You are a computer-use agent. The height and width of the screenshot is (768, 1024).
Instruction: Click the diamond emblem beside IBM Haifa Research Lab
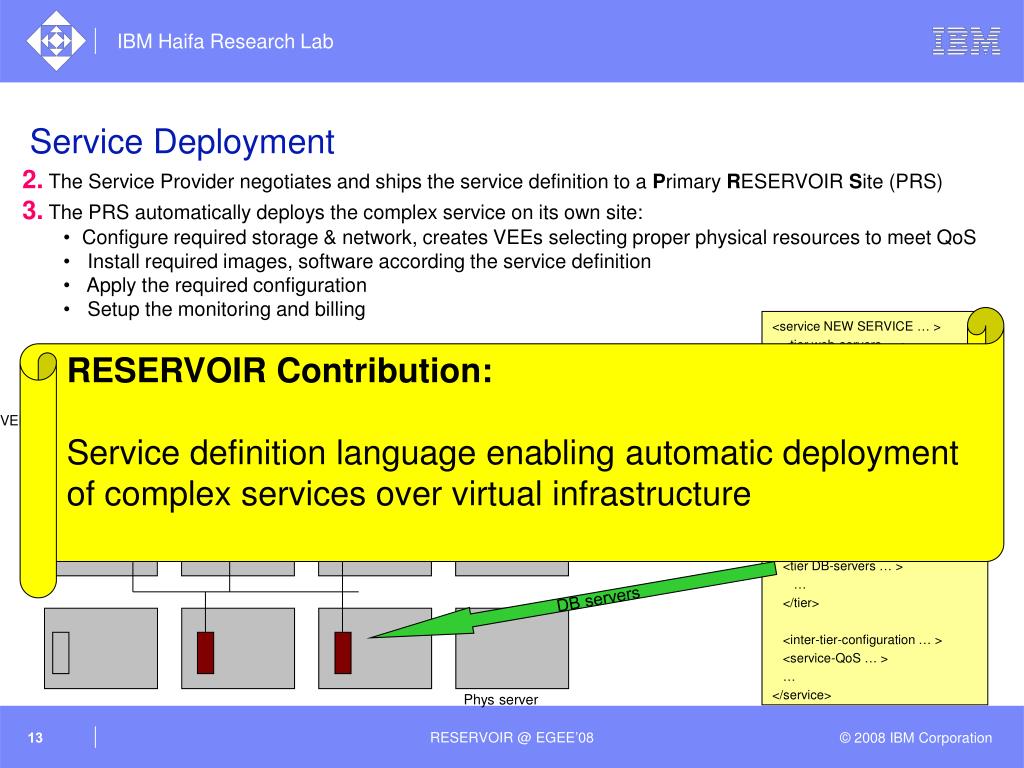tap(56, 40)
